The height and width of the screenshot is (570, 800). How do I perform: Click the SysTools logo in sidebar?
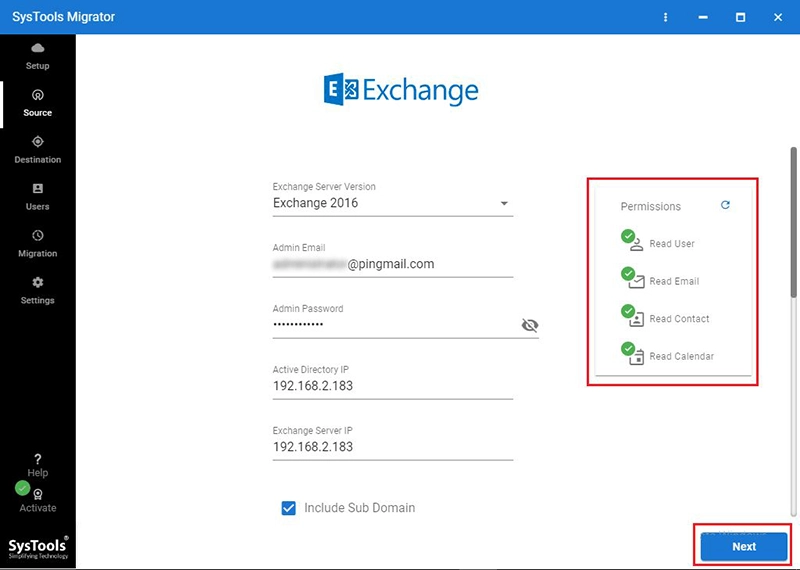click(38, 549)
